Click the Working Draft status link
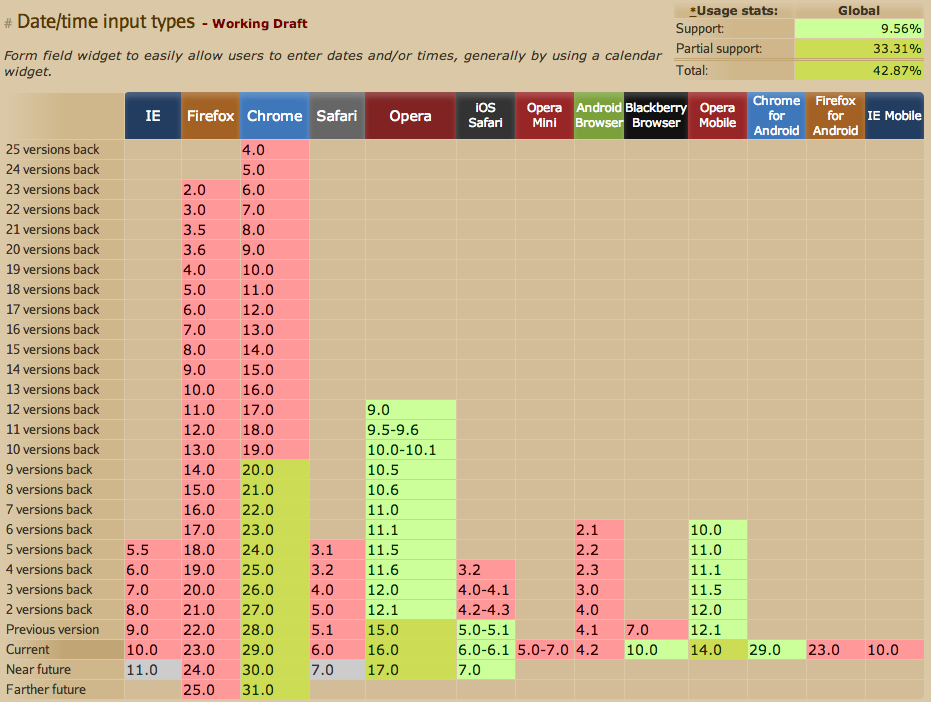Viewport: 931px width, 702px height. click(x=259, y=24)
